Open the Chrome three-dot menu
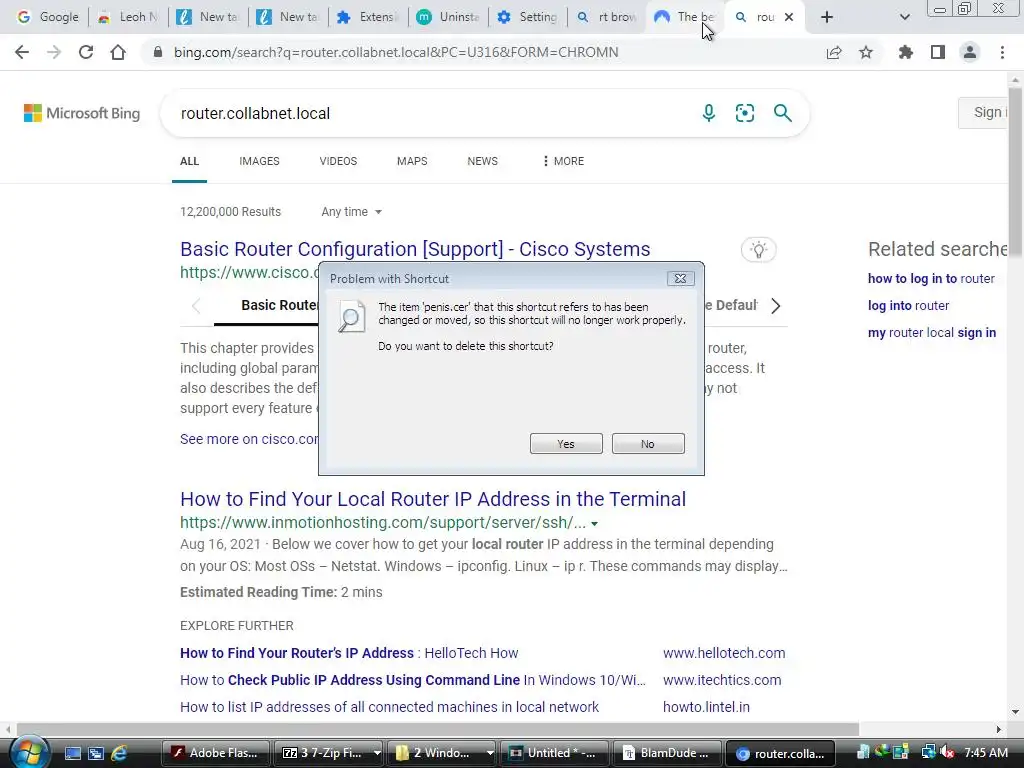 pyautogui.click(x=1002, y=52)
